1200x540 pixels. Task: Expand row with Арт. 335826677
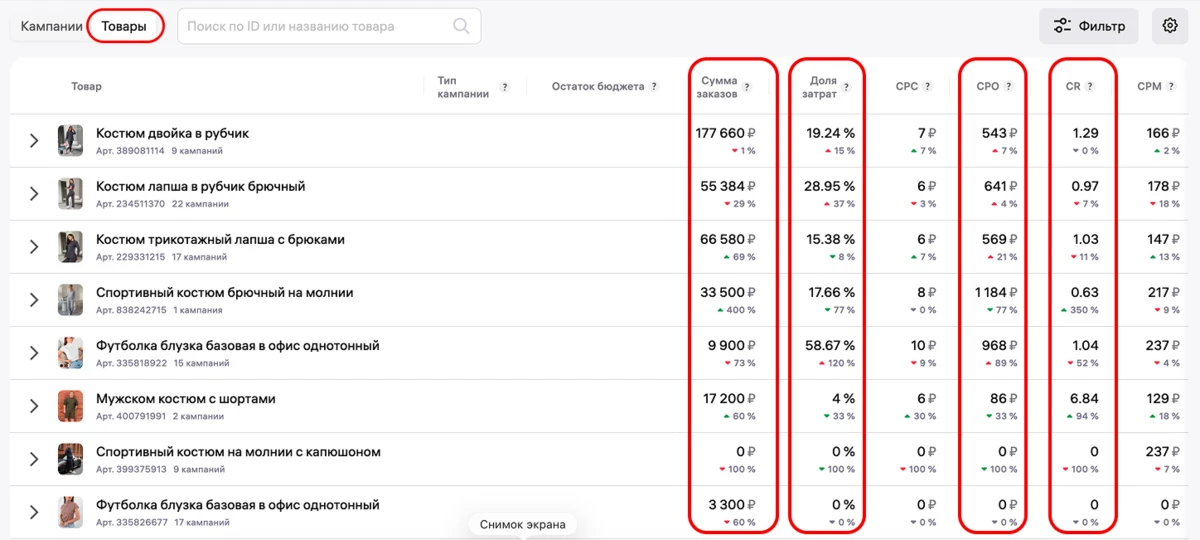34,512
